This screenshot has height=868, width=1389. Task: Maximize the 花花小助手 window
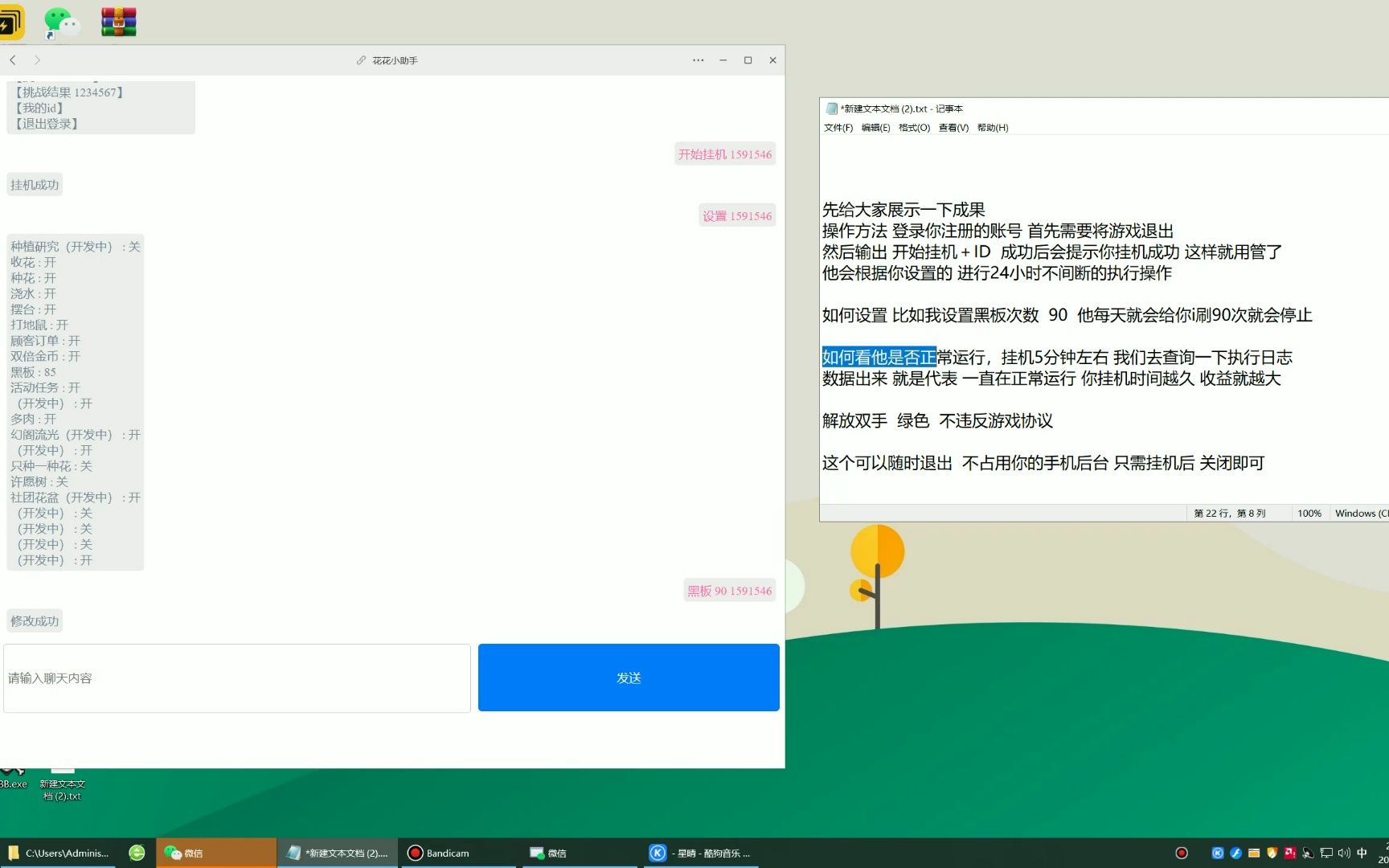click(748, 60)
